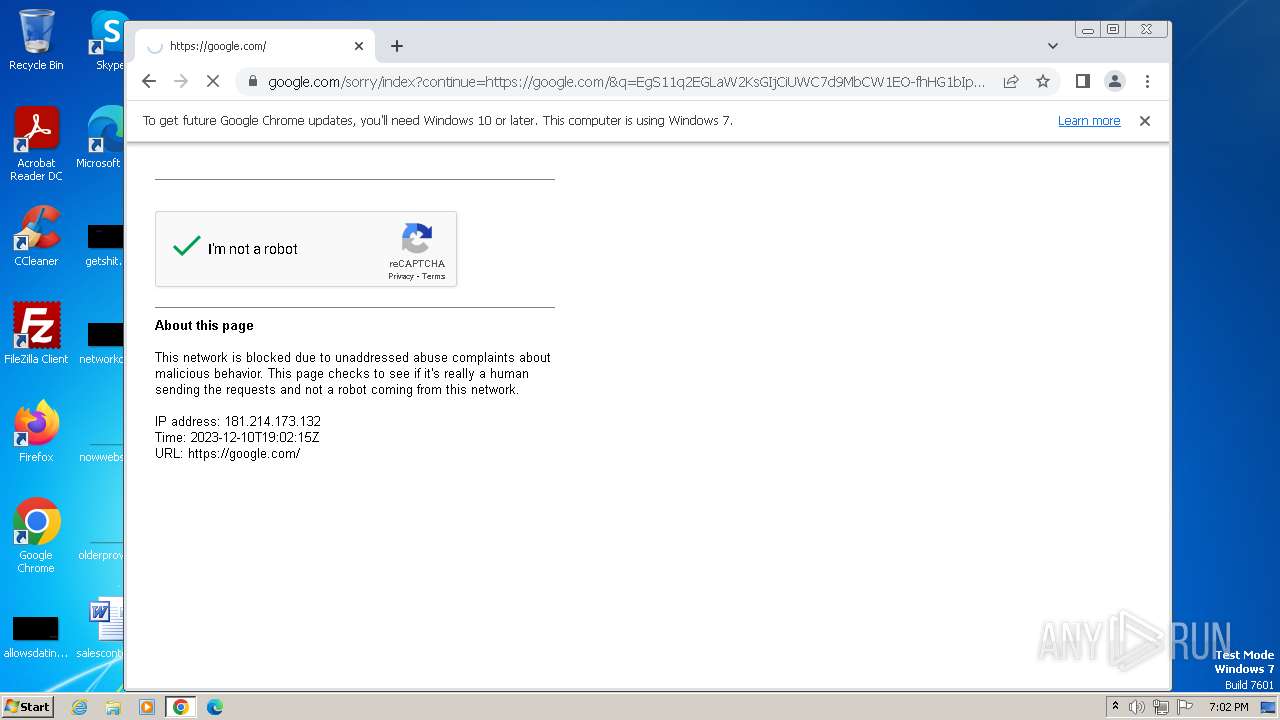Open network status in system tray
The height and width of the screenshot is (720, 1280).
tap(1161, 707)
